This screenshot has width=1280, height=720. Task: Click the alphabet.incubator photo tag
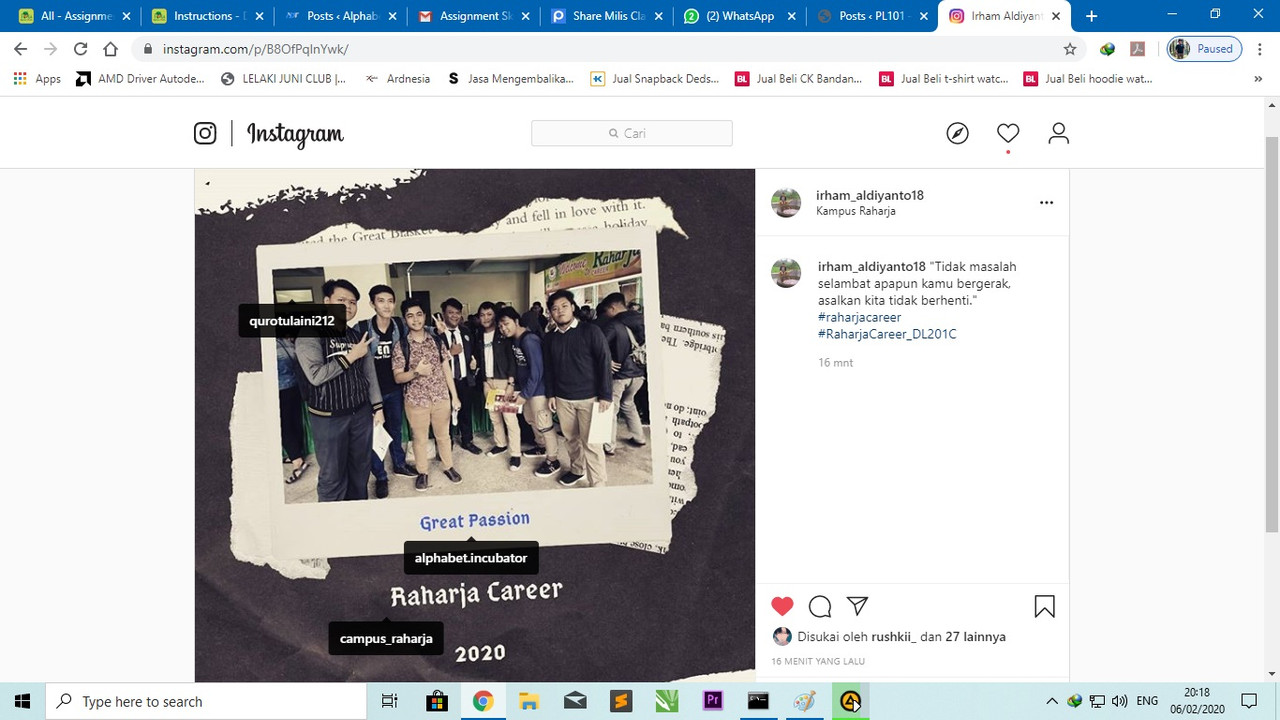click(471, 558)
